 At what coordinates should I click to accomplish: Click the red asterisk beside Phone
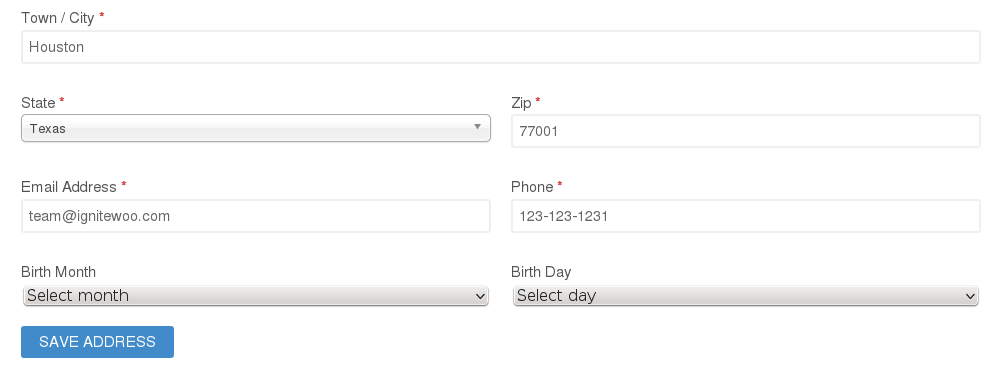coord(560,185)
